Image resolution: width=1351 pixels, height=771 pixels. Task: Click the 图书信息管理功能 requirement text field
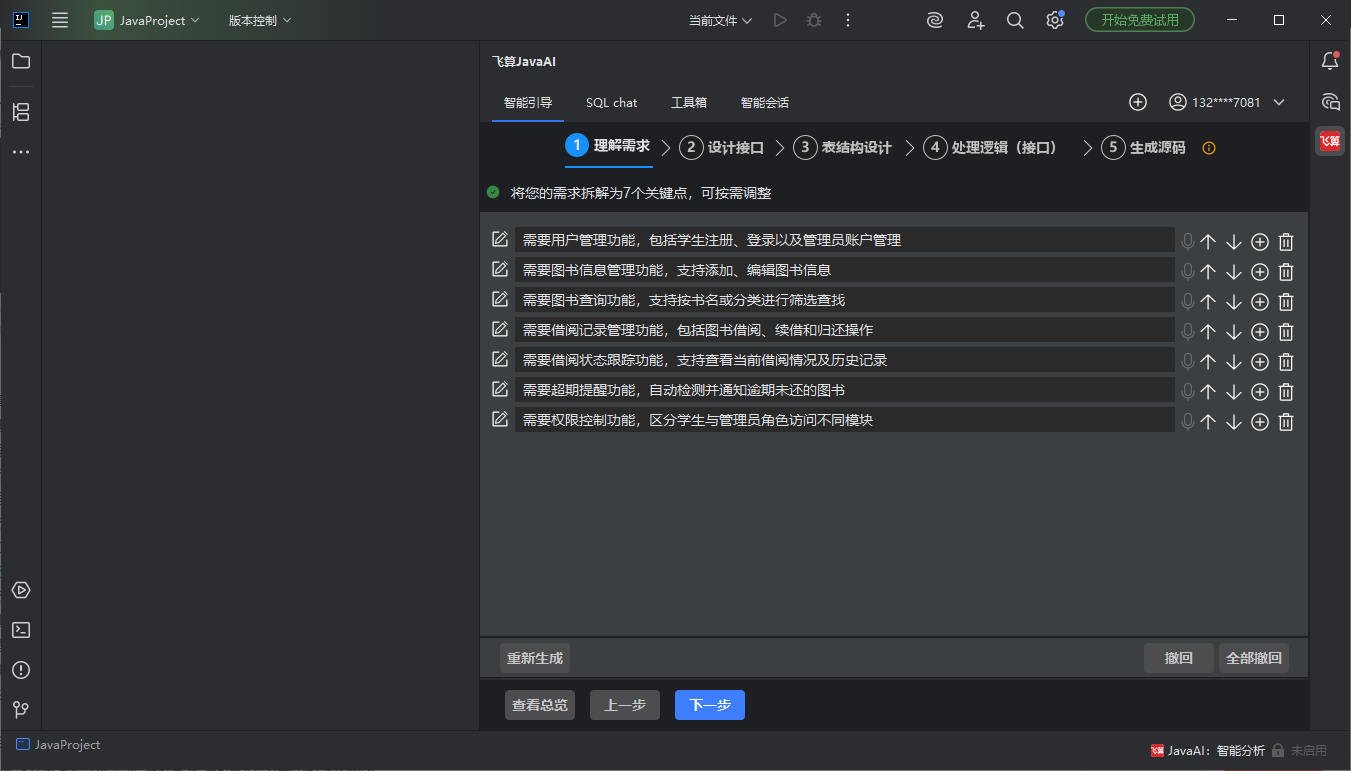[x=845, y=270]
